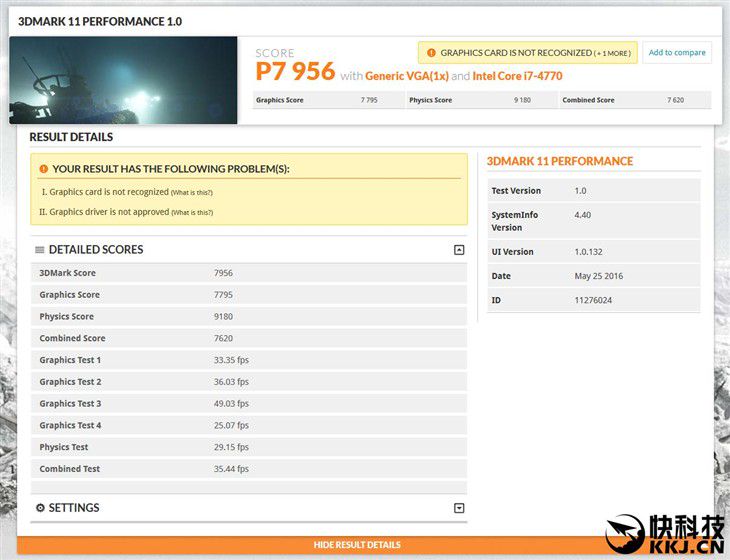The height and width of the screenshot is (560, 730).
Task: Click the Add to compare button
Action: [677, 53]
